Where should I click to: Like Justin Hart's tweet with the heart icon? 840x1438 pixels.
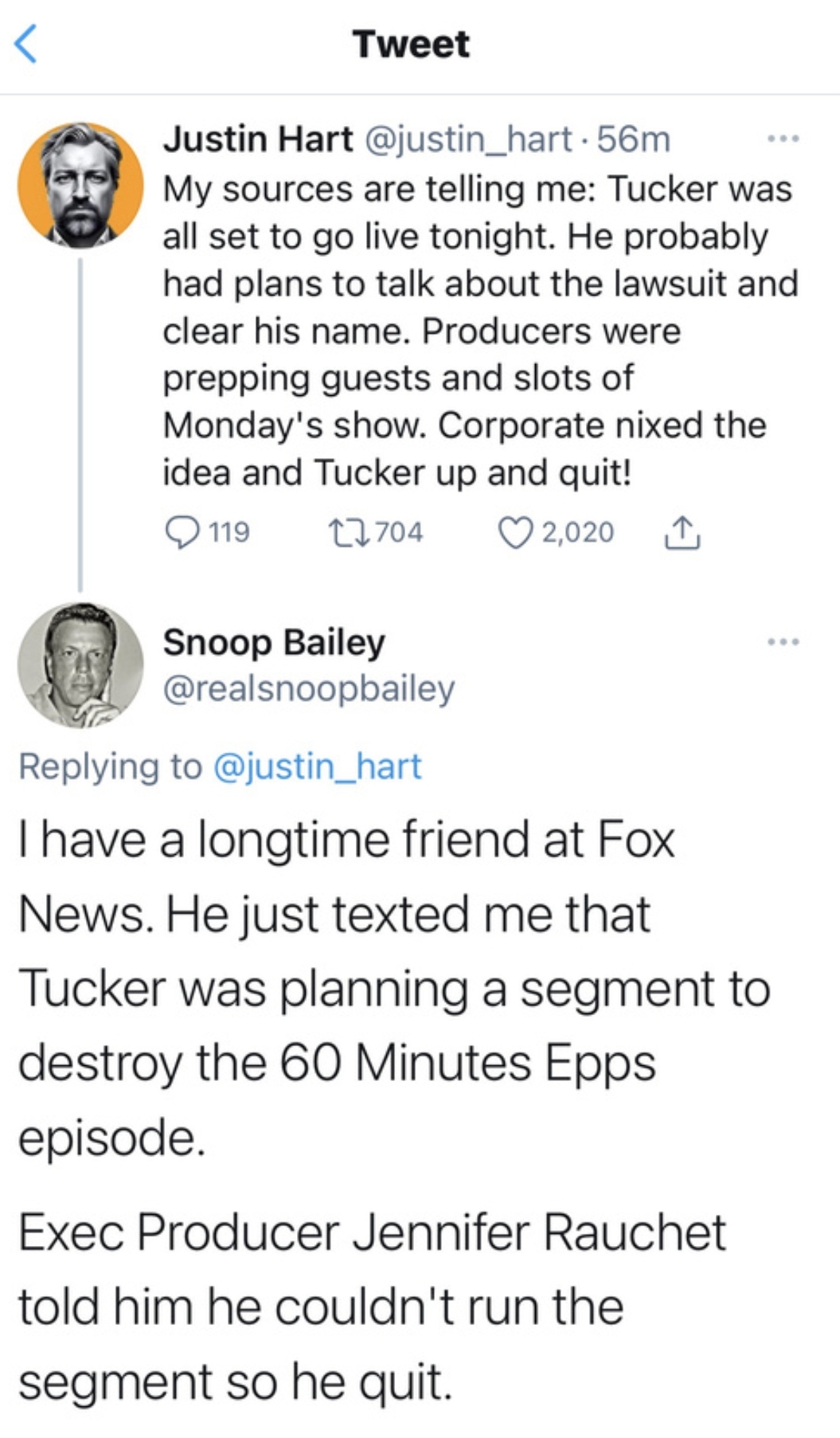pyautogui.click(x=514, y=532)
